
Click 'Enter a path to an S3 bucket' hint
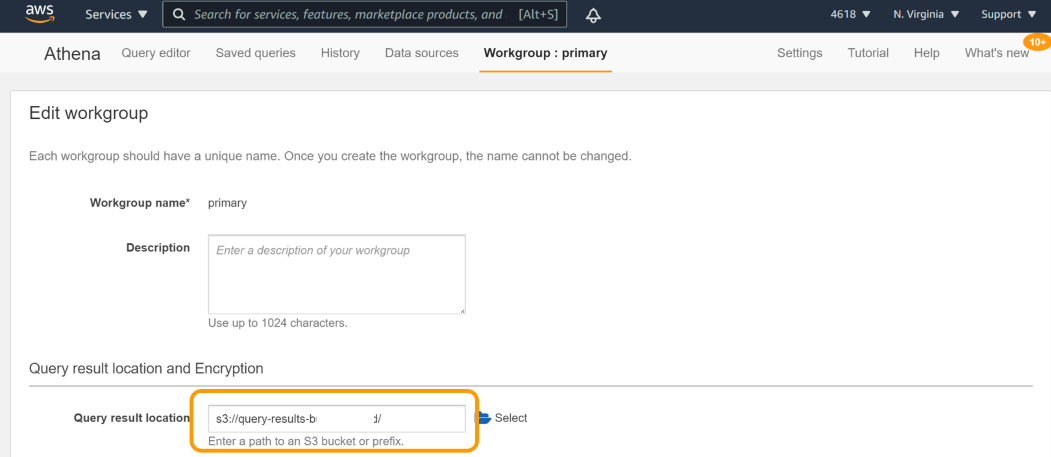tap(306, 442)
